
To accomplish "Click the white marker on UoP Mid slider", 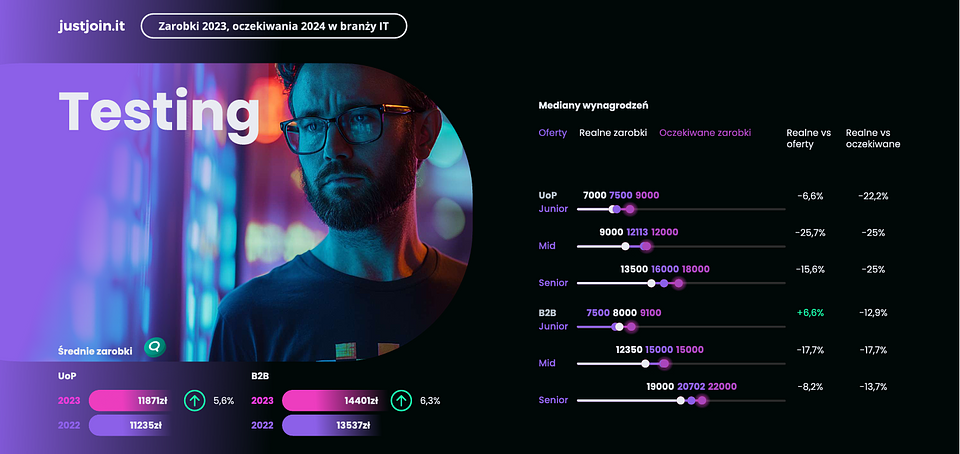I will tap(626, 246).
